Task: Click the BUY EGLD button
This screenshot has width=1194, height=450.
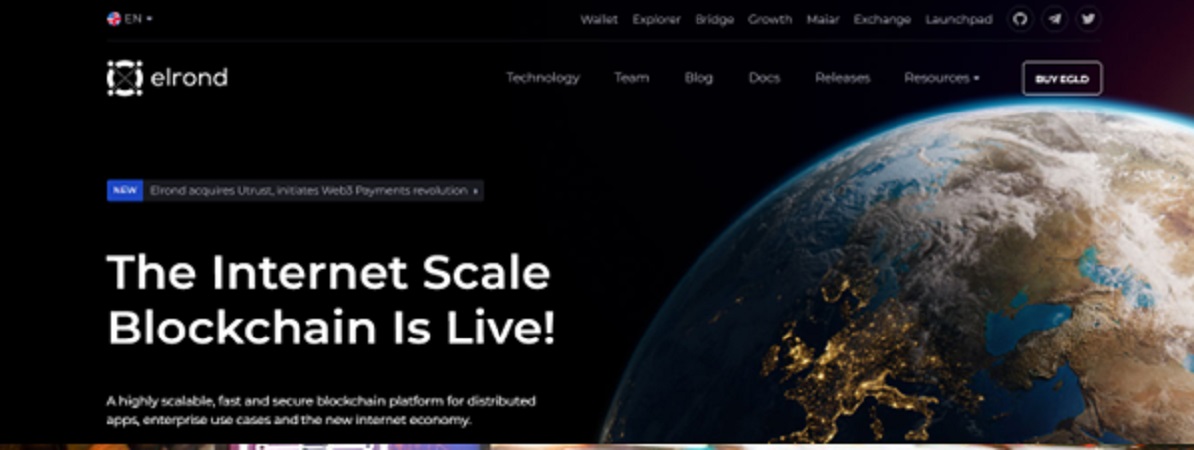Action: [1062, 78]
